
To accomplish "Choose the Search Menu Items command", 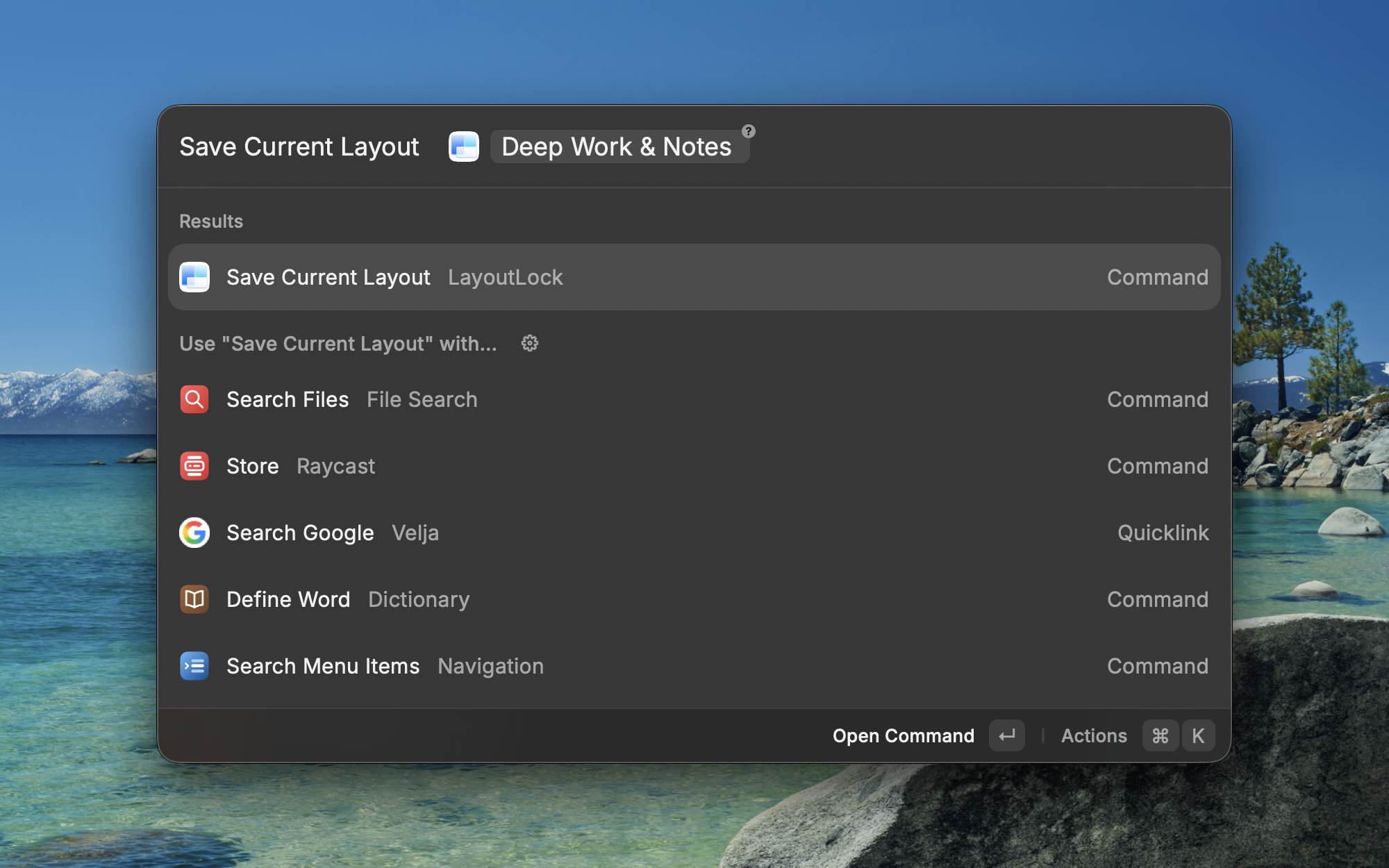I will tap(694, 666).
